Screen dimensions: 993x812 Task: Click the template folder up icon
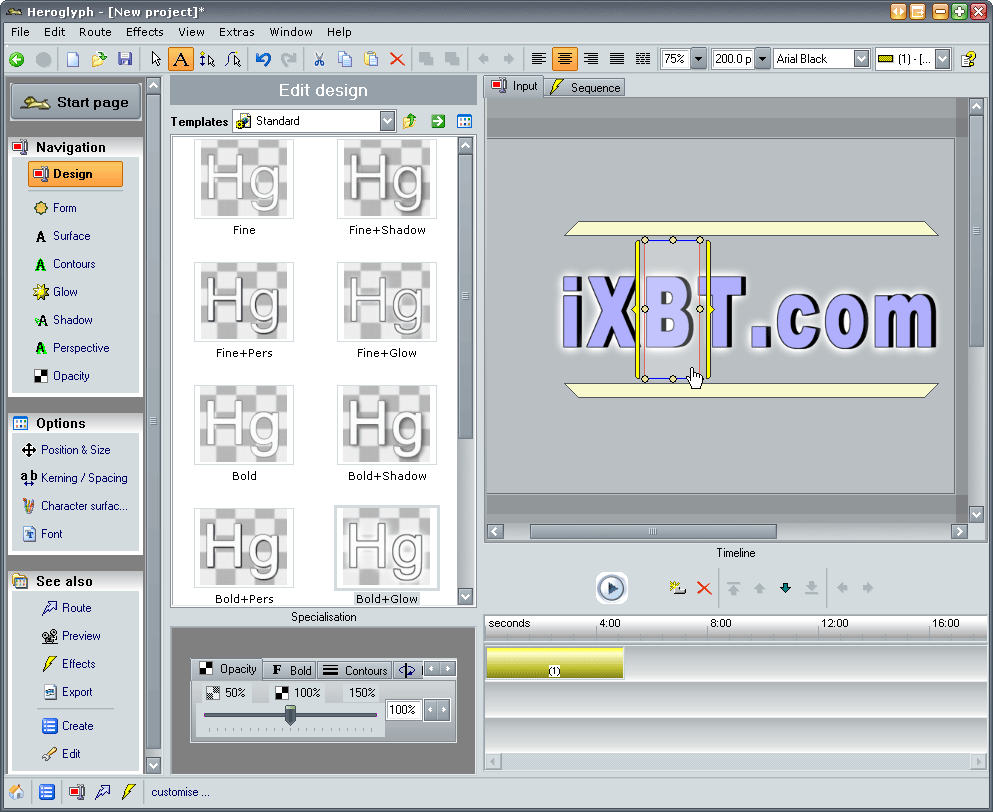click(410, 121)
